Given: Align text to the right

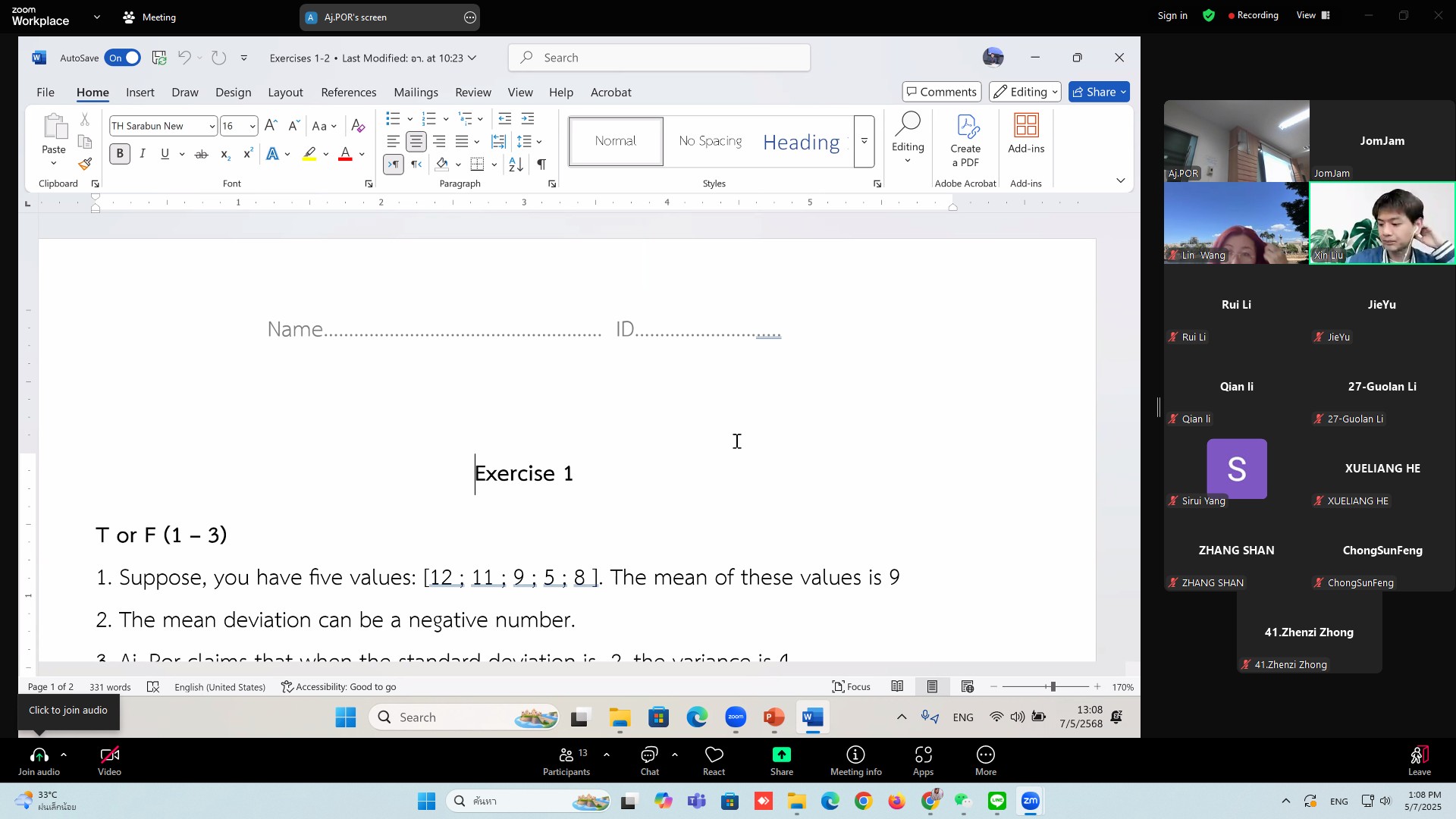Looking at the screenshot, I should point(439,141).
